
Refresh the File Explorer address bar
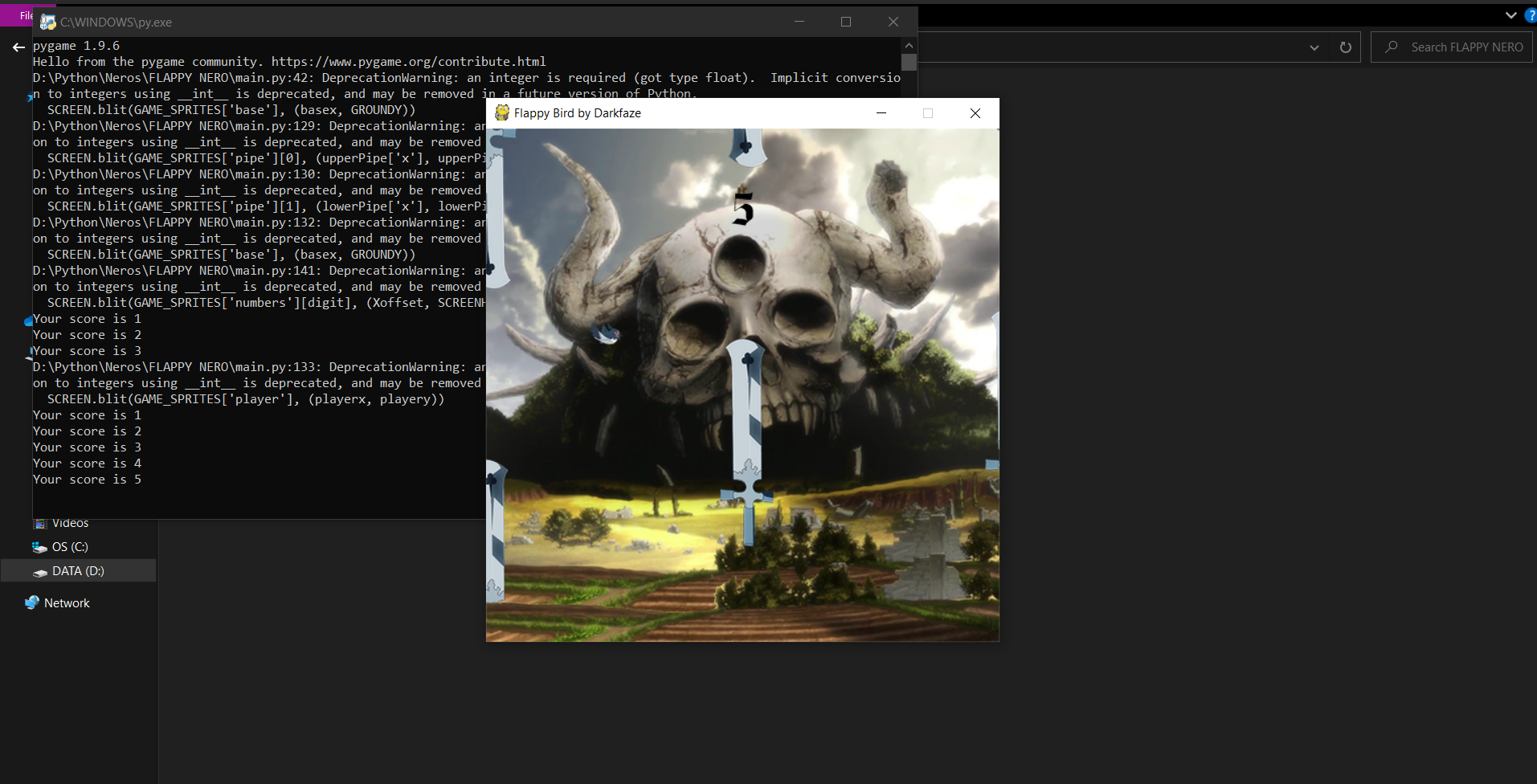[1345, 47]
